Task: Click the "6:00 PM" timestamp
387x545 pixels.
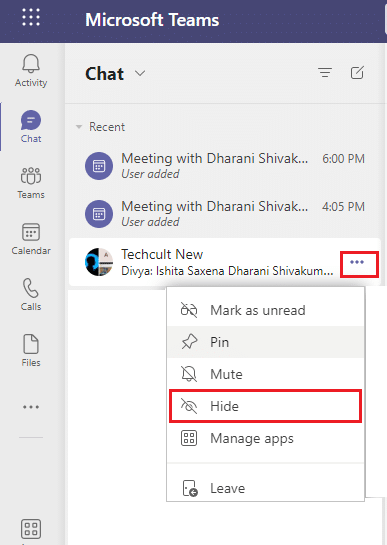Action: (343, 159)
